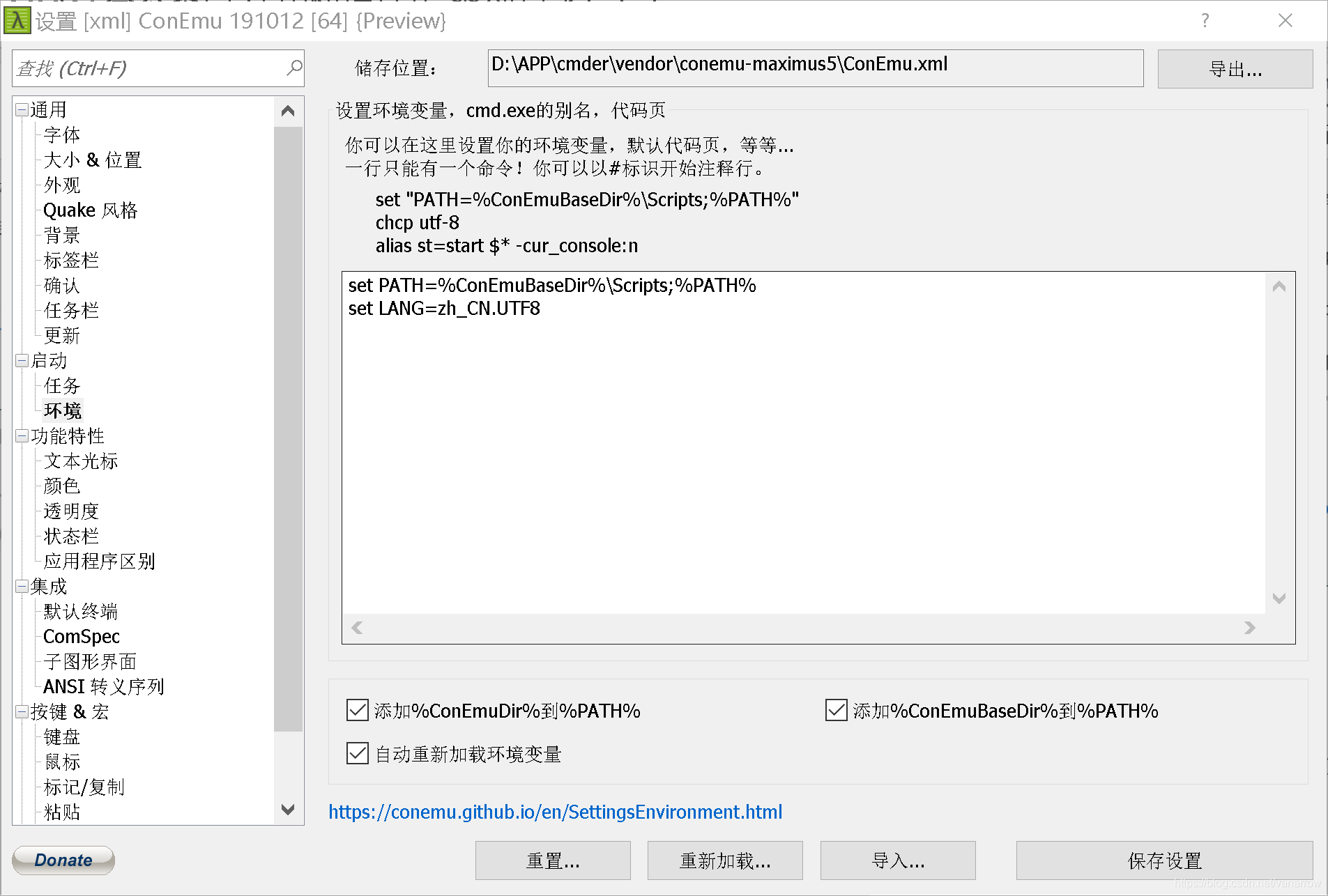Collapse the 功能特性 tree section
Screen dimensions: 1328x896
point(22,436)
